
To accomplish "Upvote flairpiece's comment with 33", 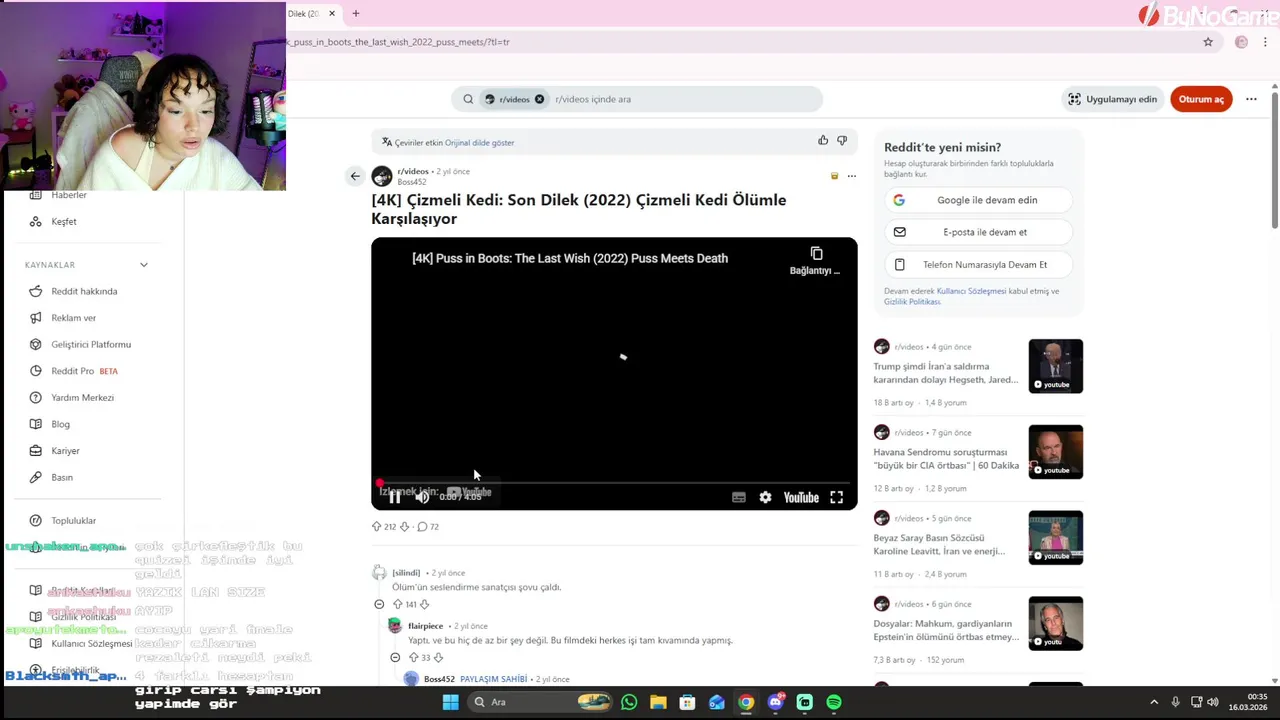I will (x=413, y=657).
